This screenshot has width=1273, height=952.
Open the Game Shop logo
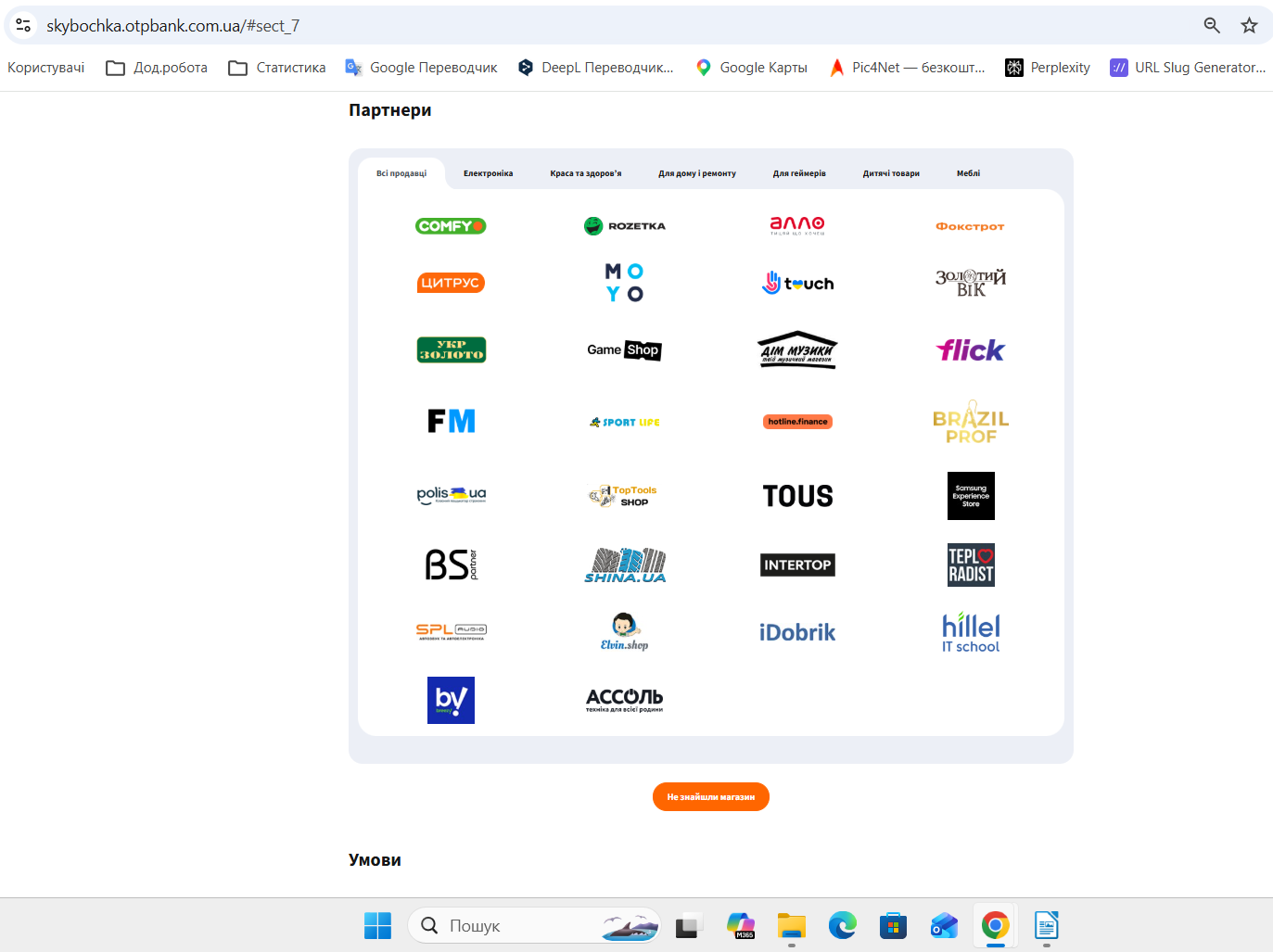pos(624,350)
